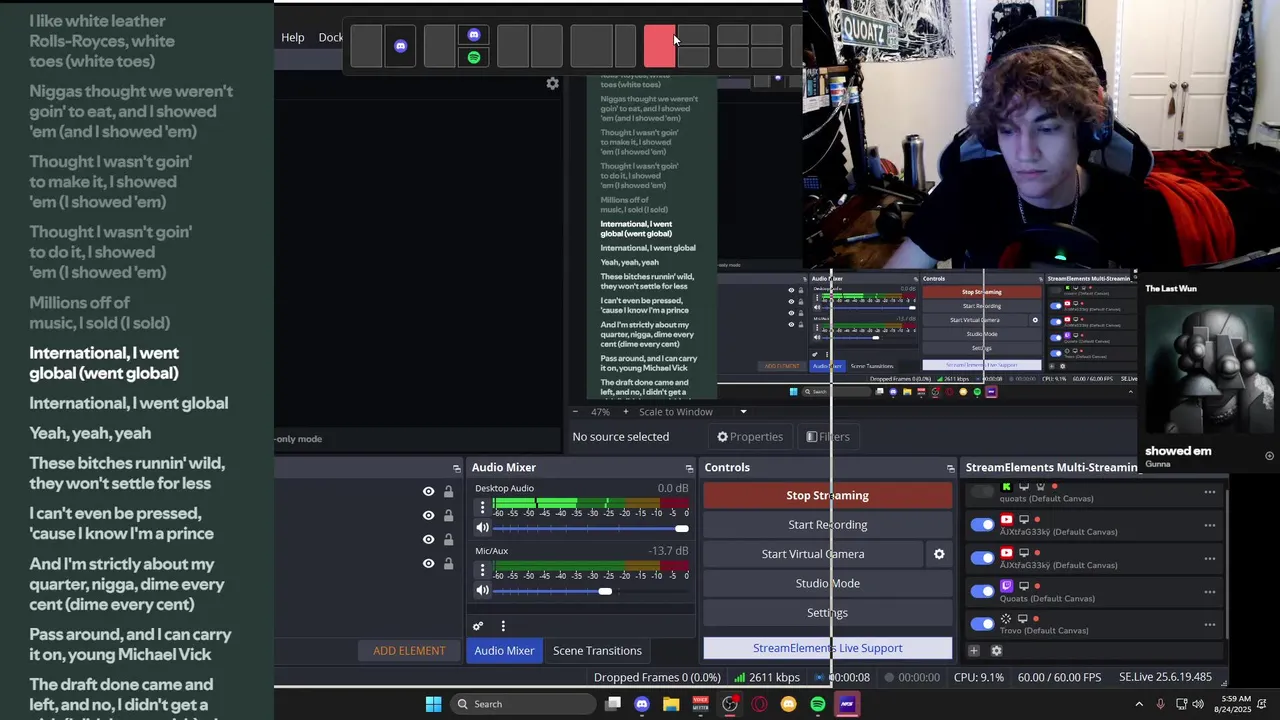Open the Dock menu
The width and height of the screenshot is (1280, 720).
click(x=330, y=37)
